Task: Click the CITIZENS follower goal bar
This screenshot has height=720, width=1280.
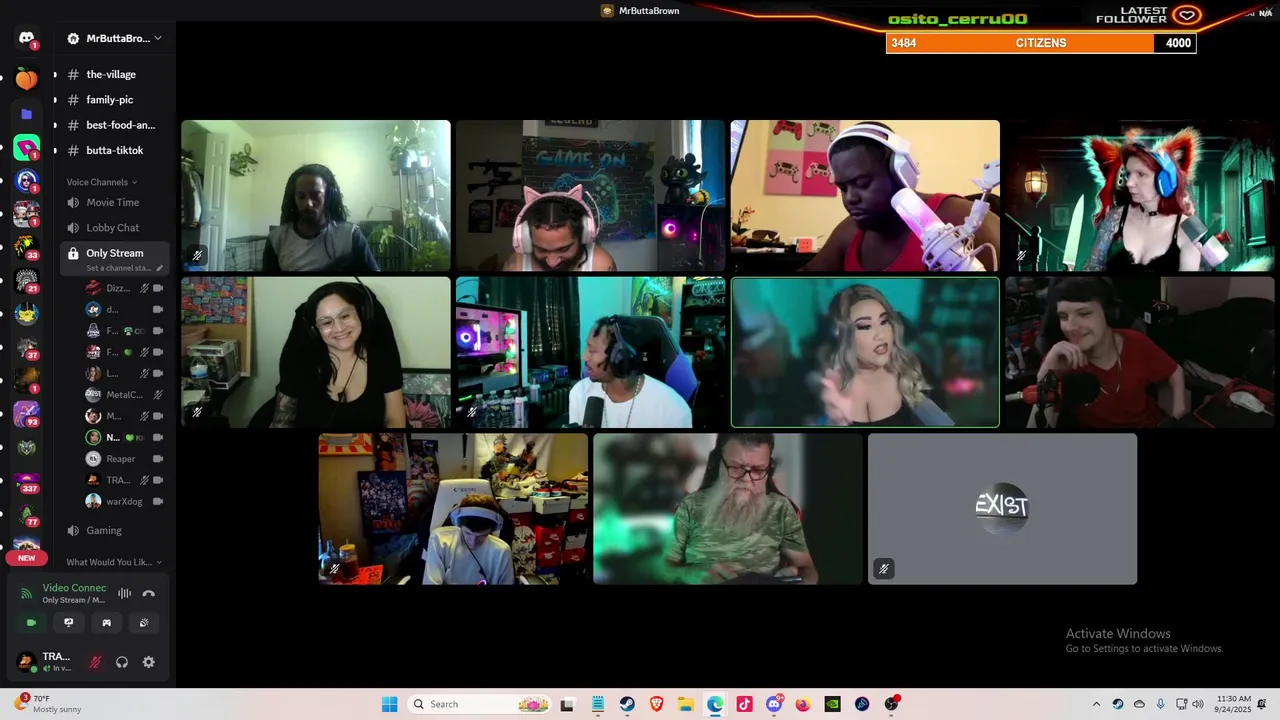Action: [1041, 43]
